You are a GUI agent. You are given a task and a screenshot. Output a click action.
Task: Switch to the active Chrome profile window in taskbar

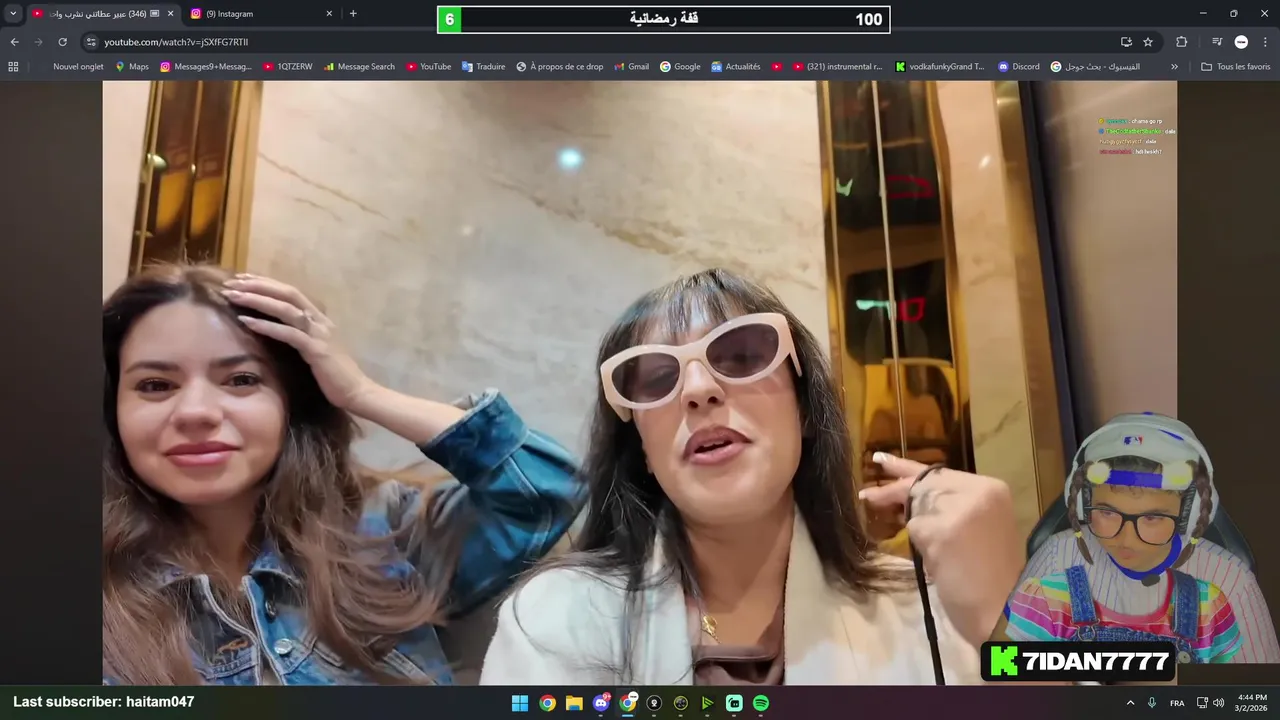628,703
